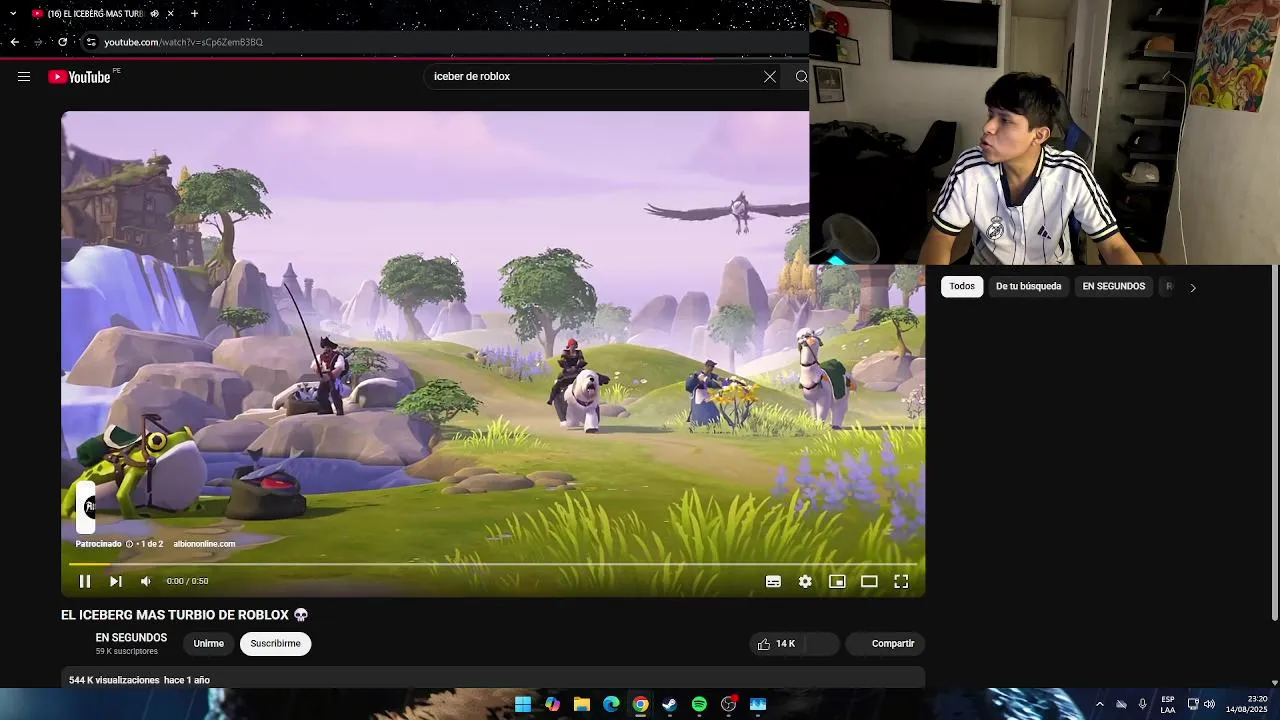Click Chrome icon in the taskbar

point(640,704)
